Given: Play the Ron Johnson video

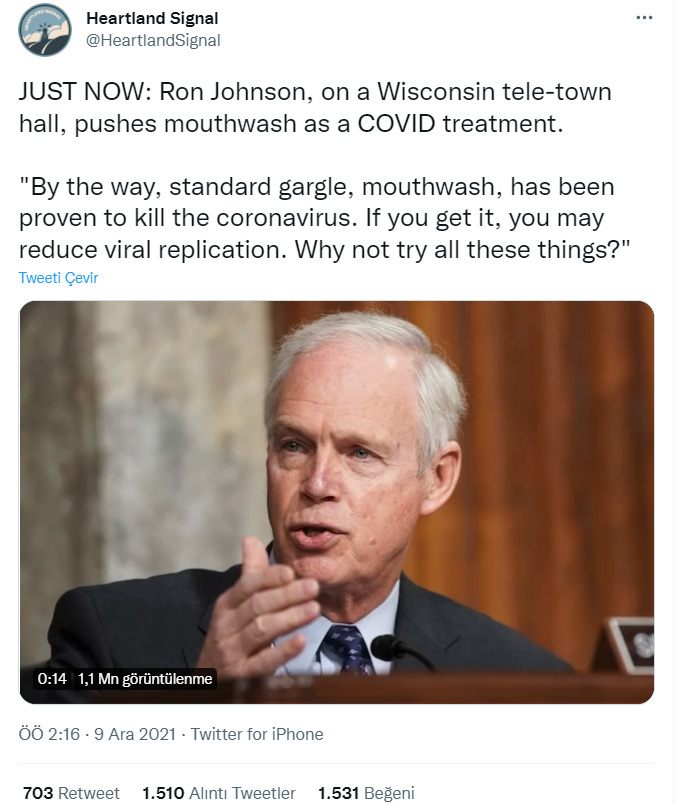Looking at the screenshot, I should (337, 500).
